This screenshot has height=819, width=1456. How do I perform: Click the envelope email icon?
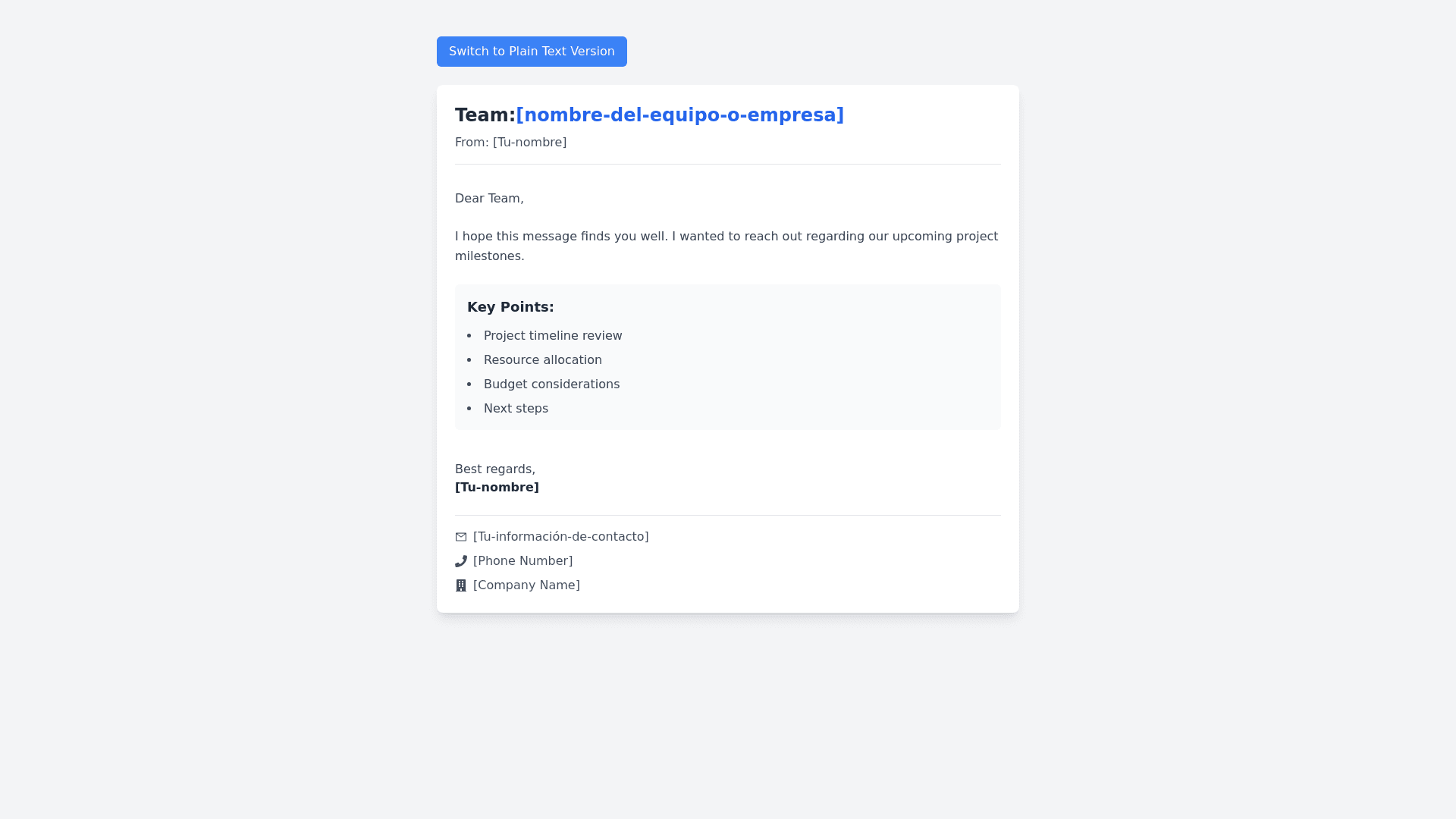[461, 537]
